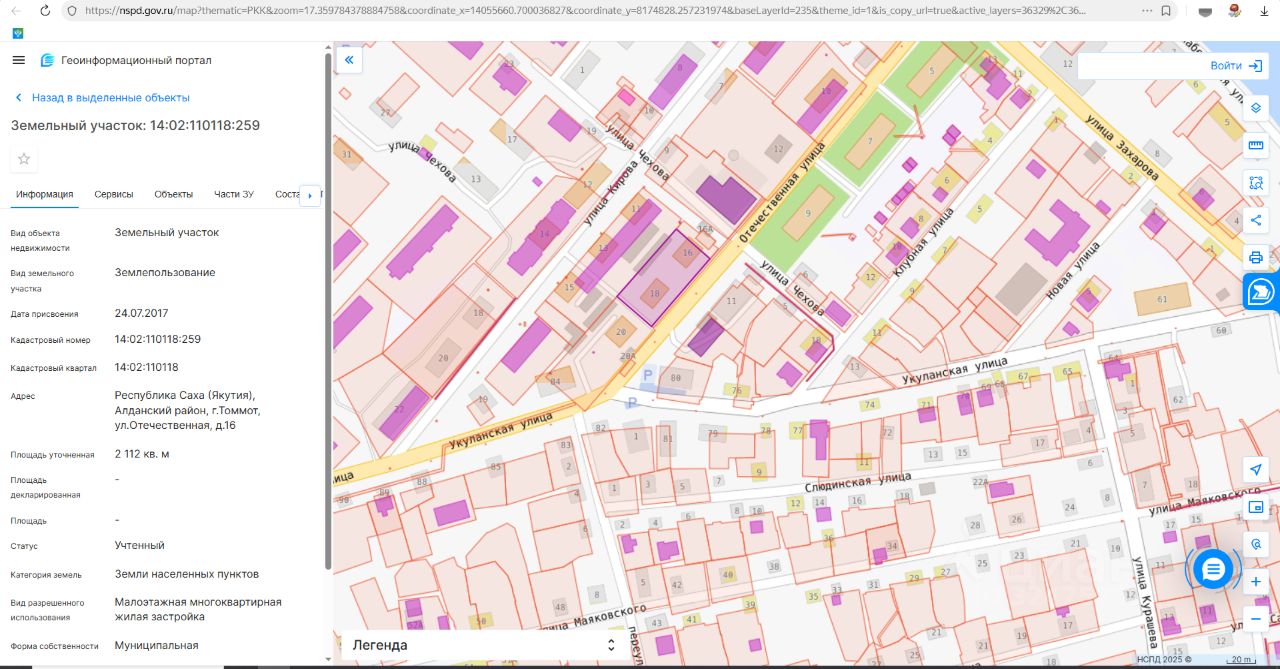Select the ruler measurement tool
Image resolution: width=1280 pixels, height=669 pixels.
coord(1256,146)
